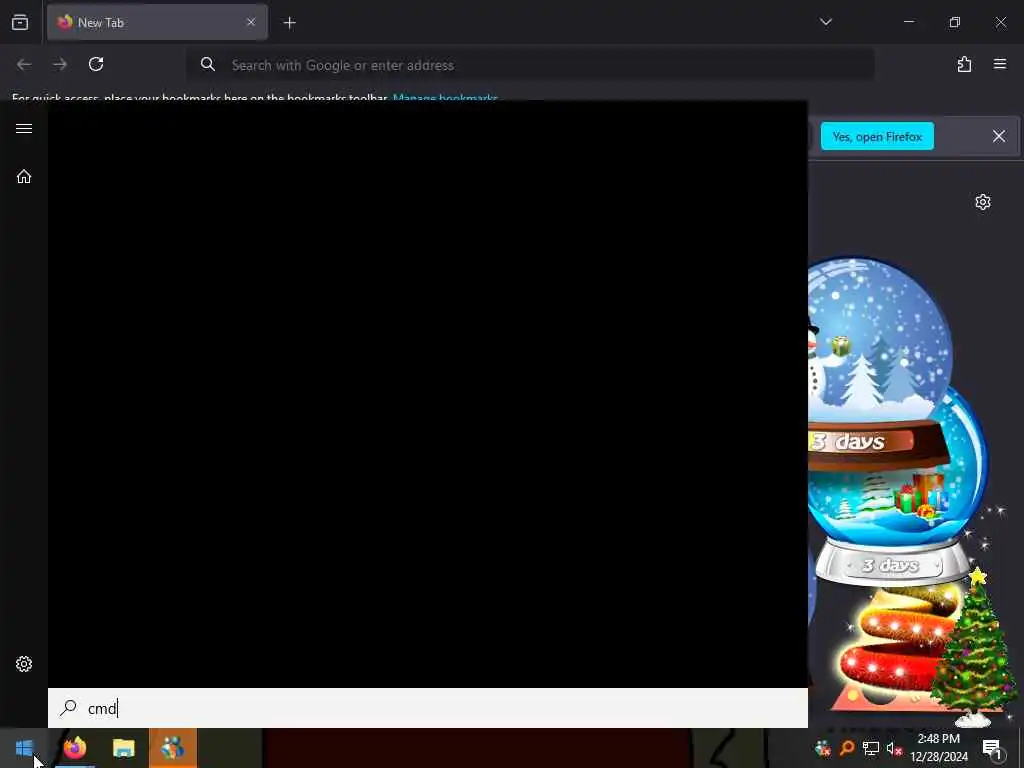
Task: Open a new tab with the plus button
Action: pos(289,23)
